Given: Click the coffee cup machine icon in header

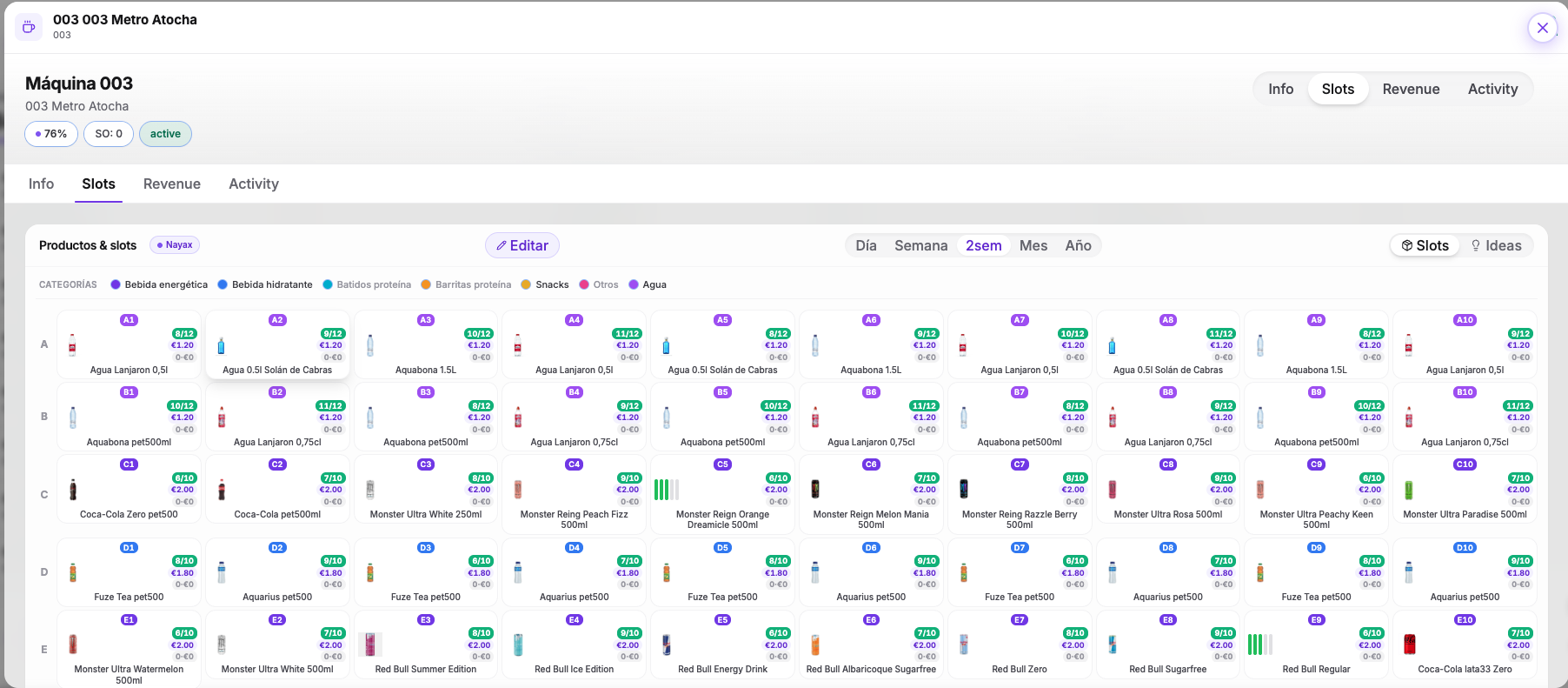Looking at the screenshot, I should pyautogui.click(x=29, y=27).
